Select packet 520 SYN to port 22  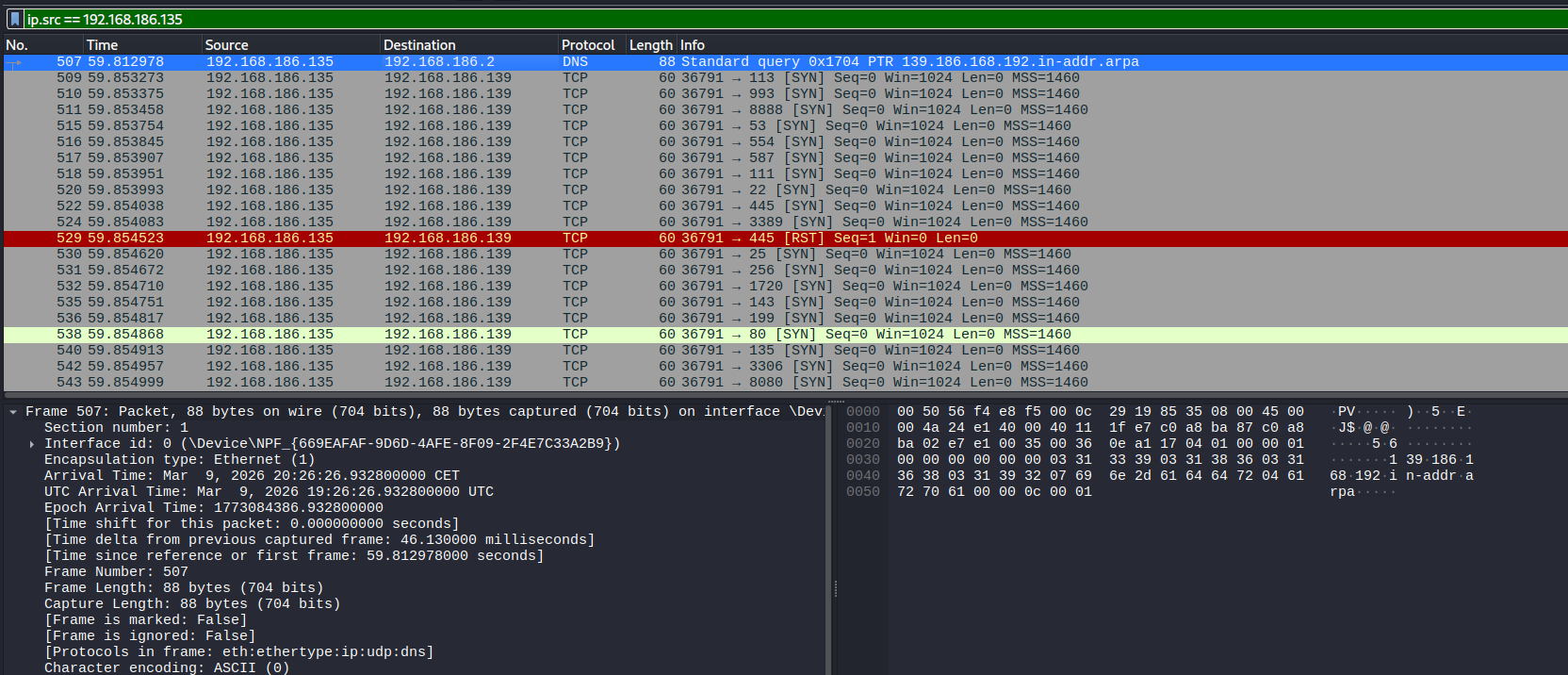786,189
